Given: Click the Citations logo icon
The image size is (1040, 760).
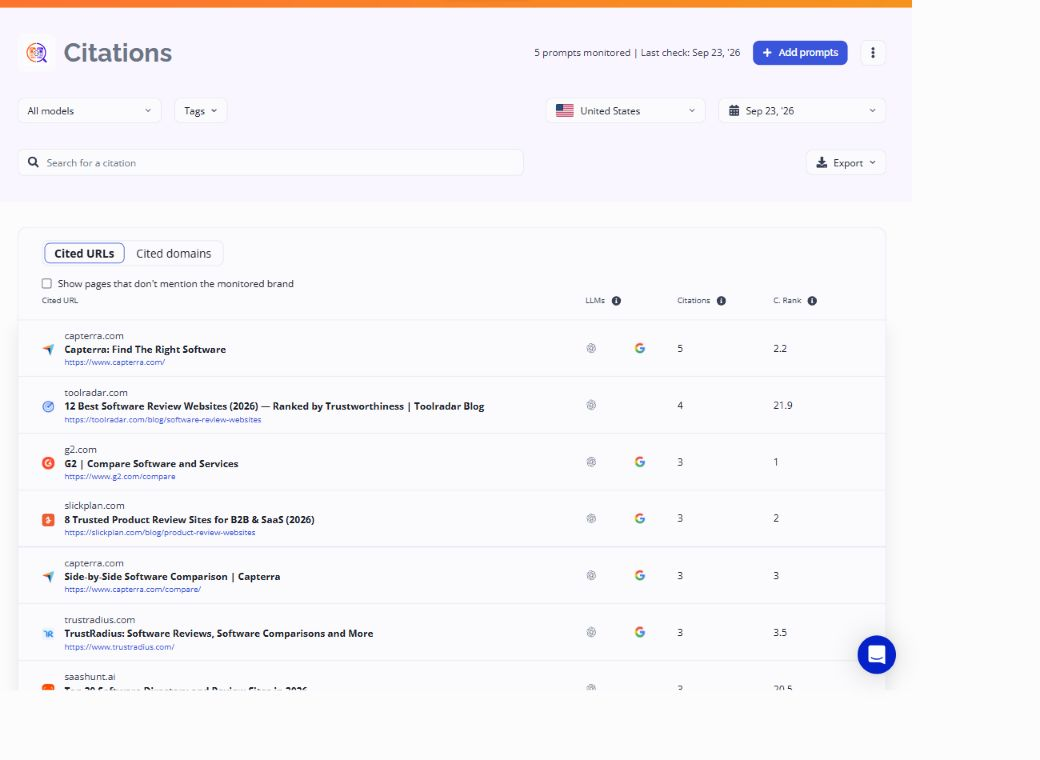Looking at the screenshot, I should pos(36,52).
